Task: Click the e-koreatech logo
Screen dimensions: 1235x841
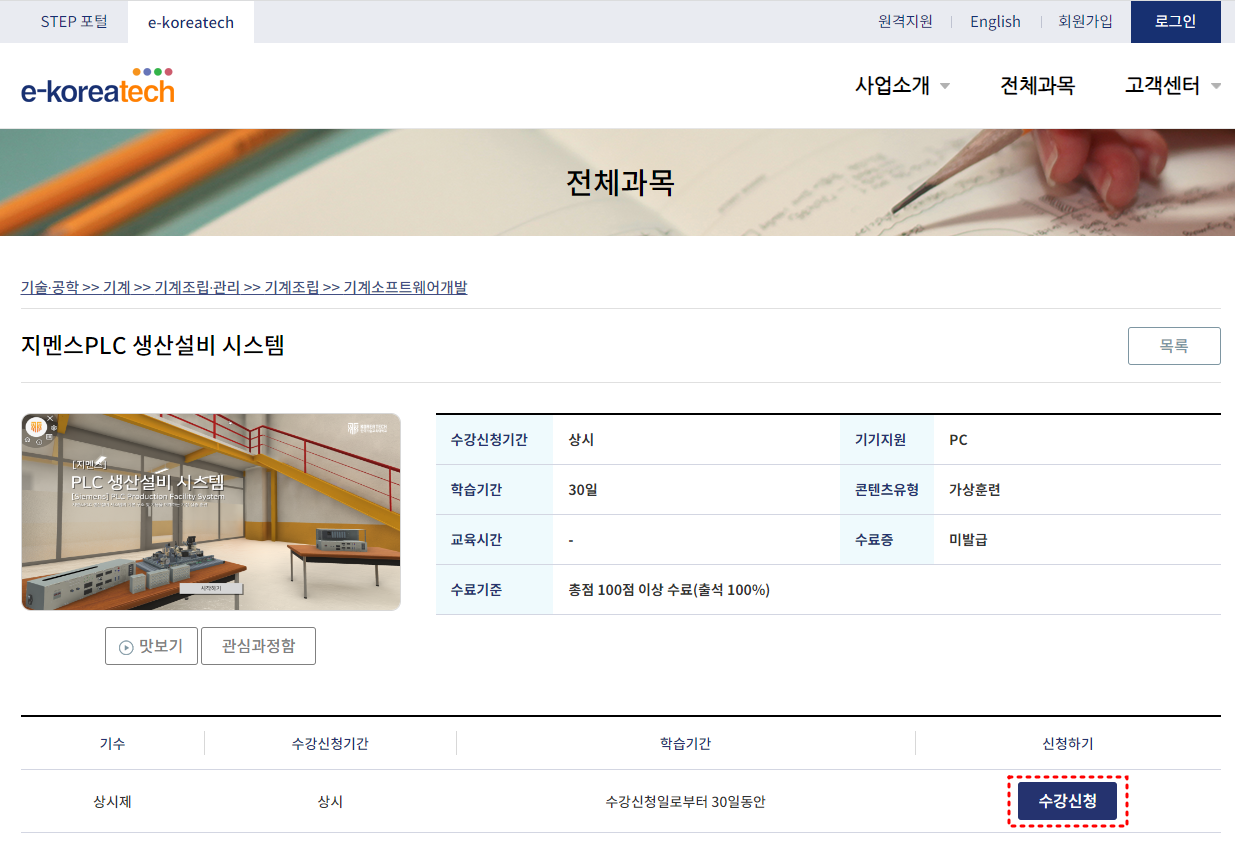Action: tap(98, 86)
